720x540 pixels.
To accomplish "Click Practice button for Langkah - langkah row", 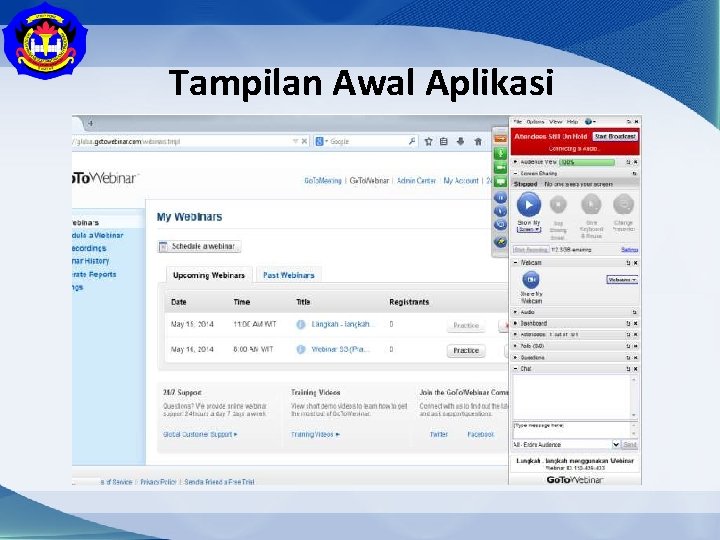I will coord(466,326).
